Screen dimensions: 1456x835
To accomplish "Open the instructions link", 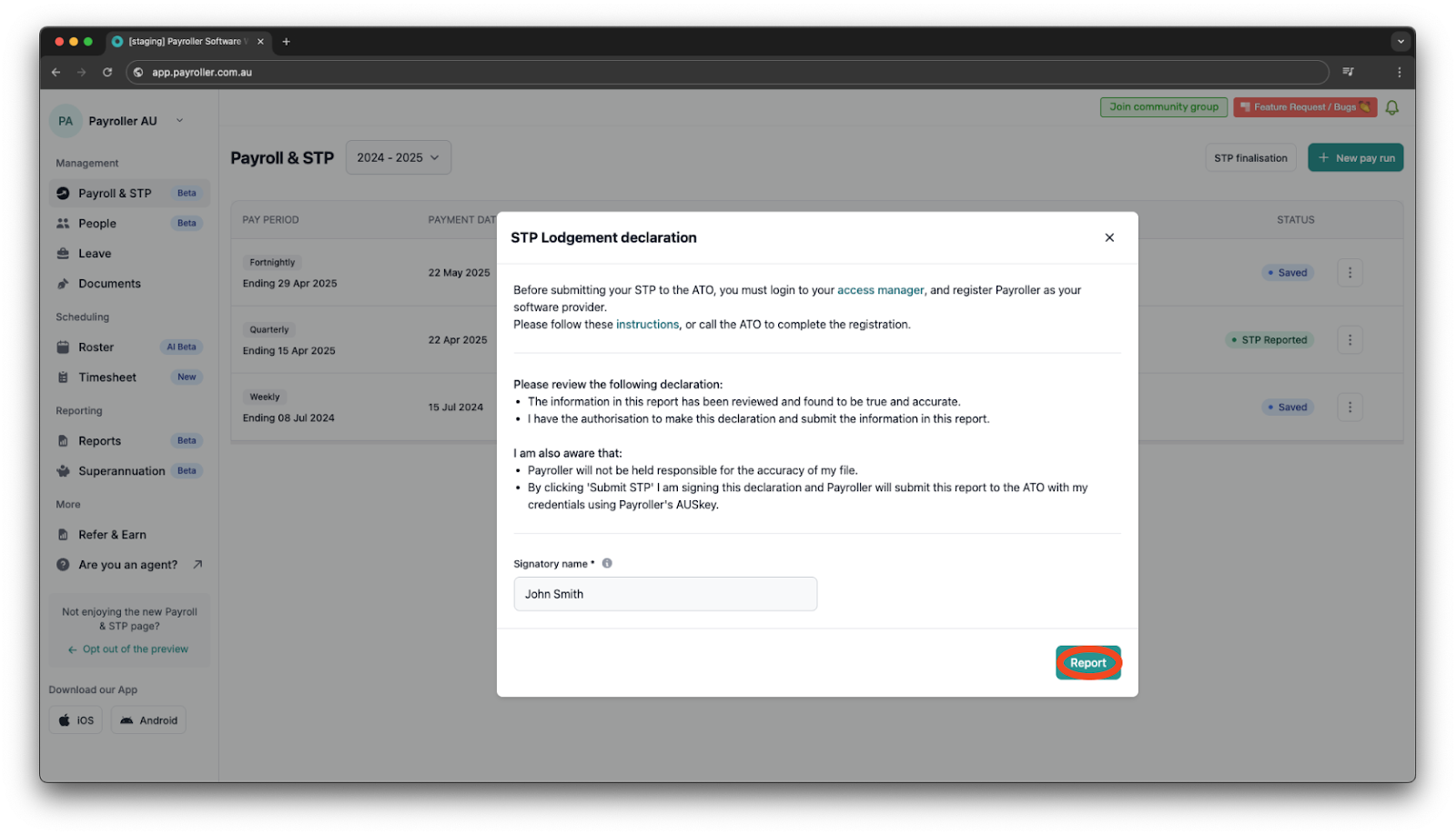I will (x=647, y=325).
